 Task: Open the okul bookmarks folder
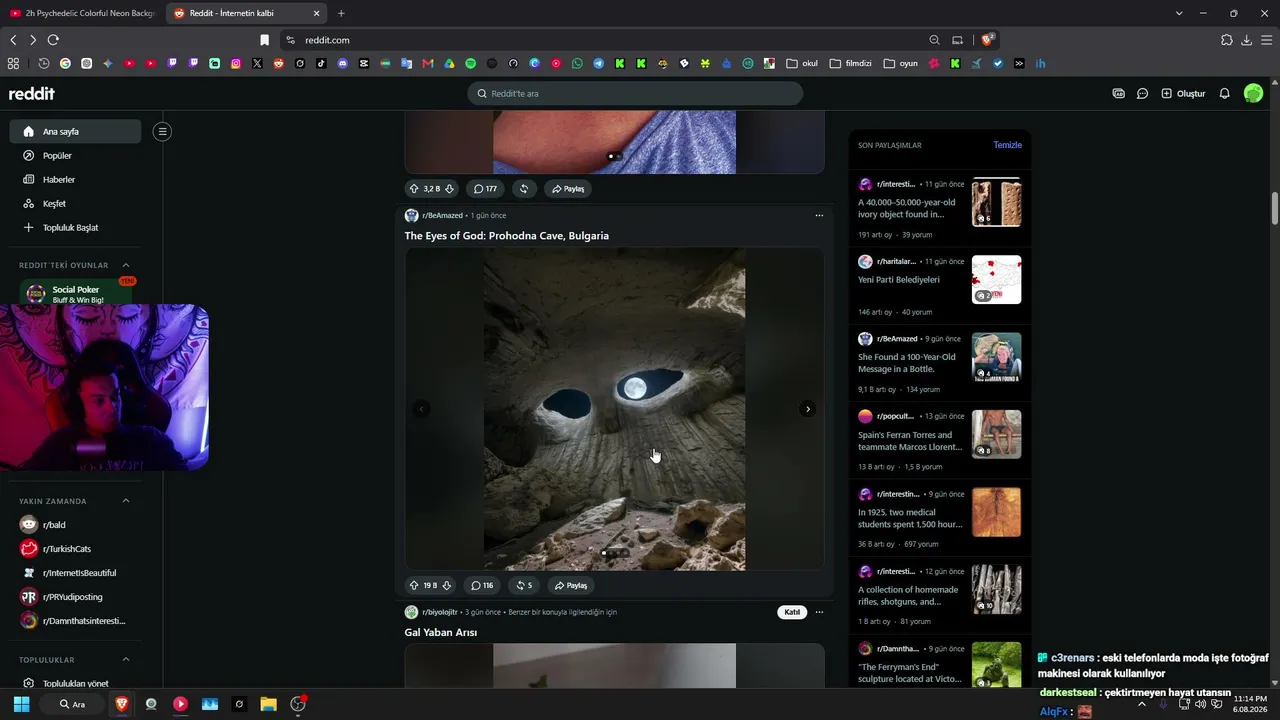802,63
